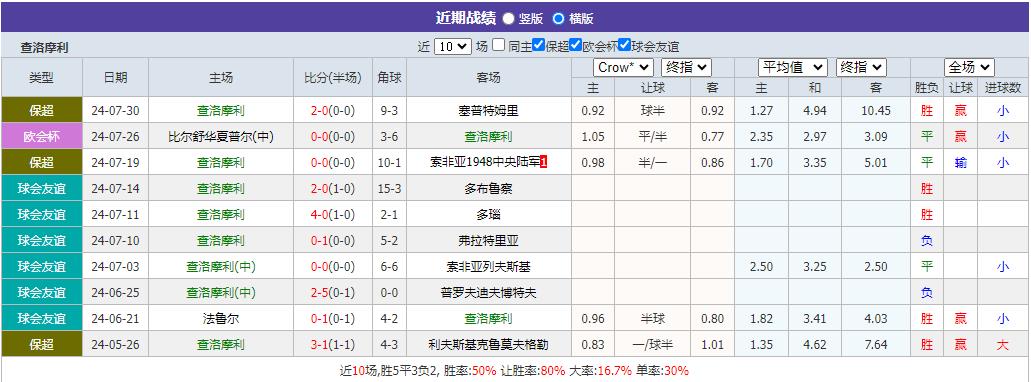Click the 日期 column header
Image resolution: width=1031 pixels, height=382 pixels.
click(x=115, y=78)
